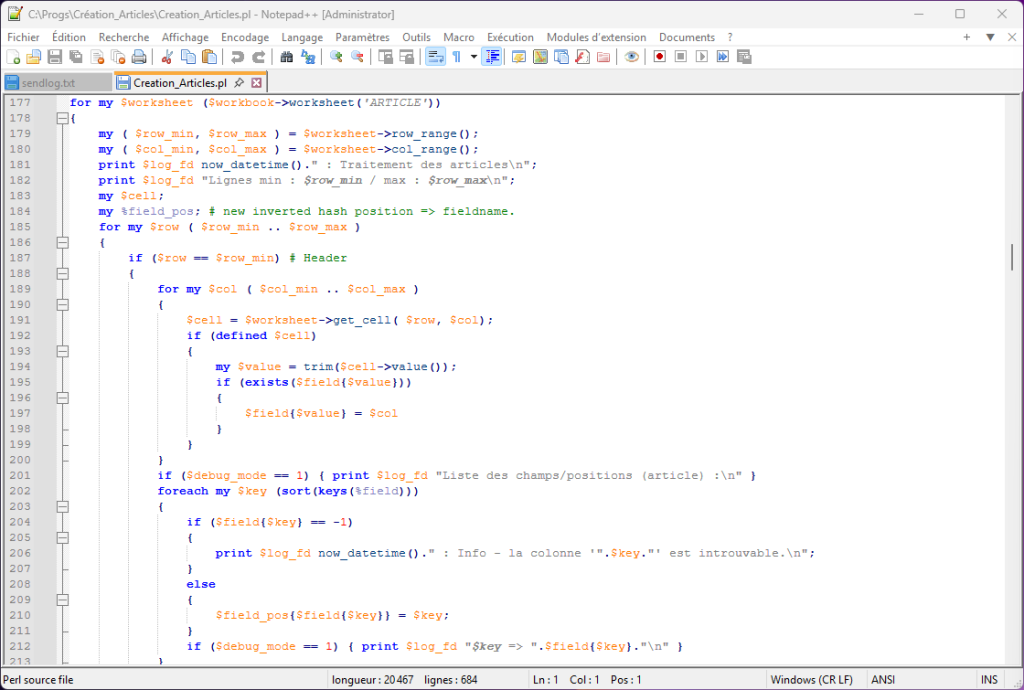Image resolution: width=1024 pixels, height=690 pixels.
Task: Collapse the fold marker at line 196
Action: tap(63, 398)
